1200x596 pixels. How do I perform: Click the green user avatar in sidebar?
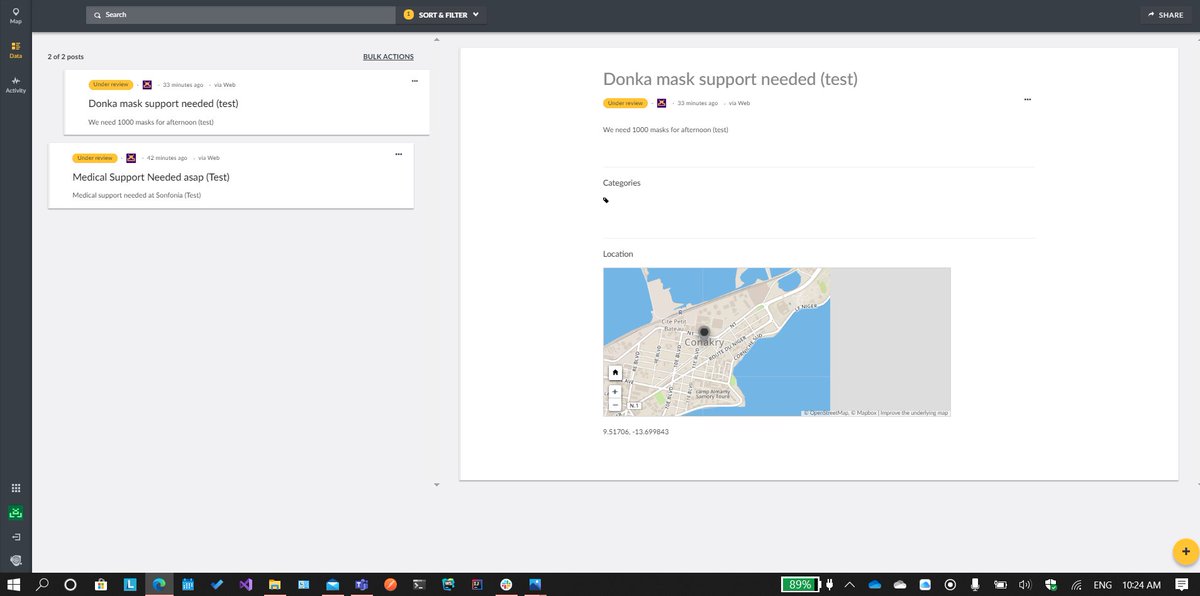click(15, 513)
